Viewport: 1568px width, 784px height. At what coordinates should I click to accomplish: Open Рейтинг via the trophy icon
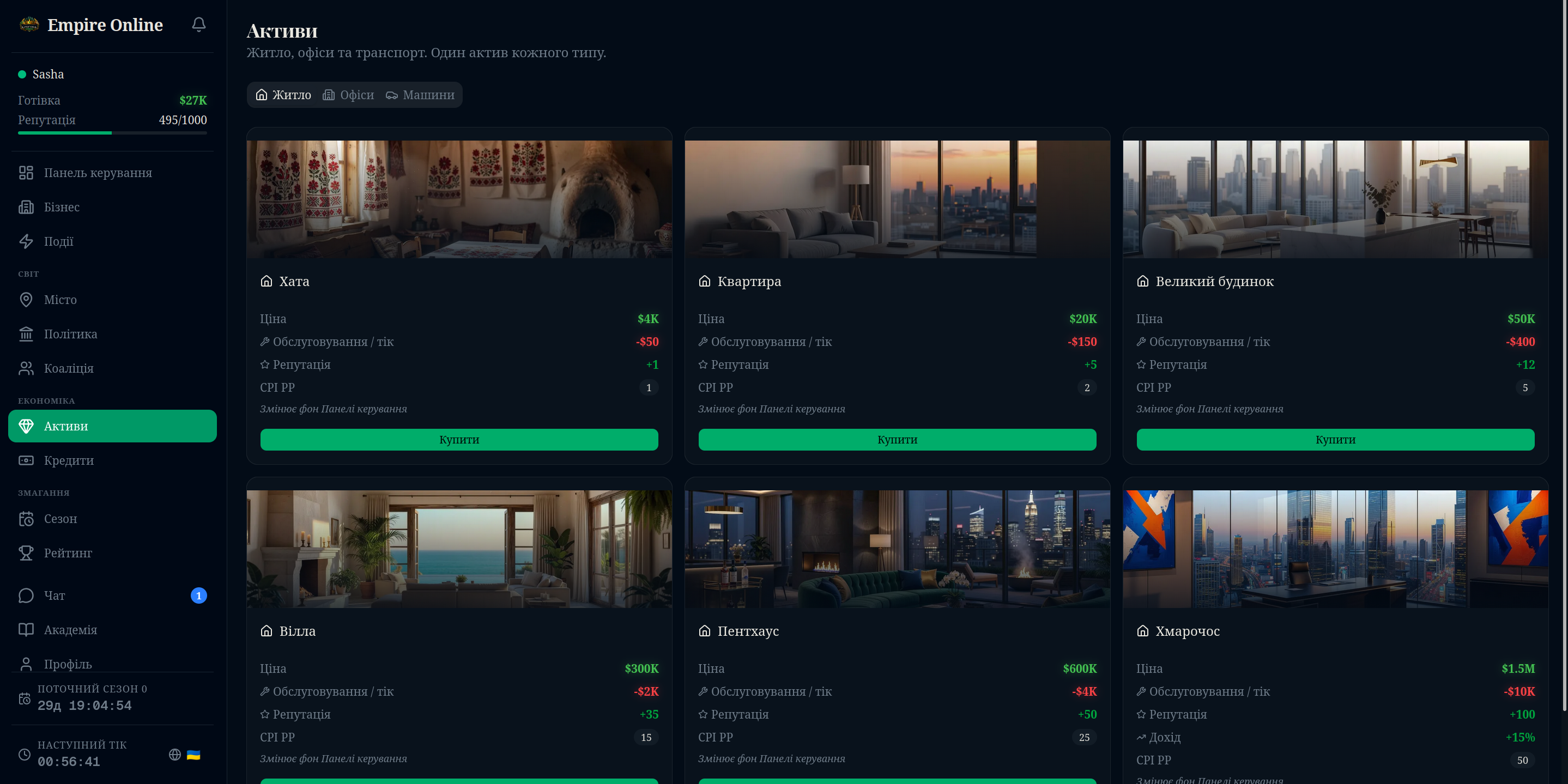click(x=26, y=552)
